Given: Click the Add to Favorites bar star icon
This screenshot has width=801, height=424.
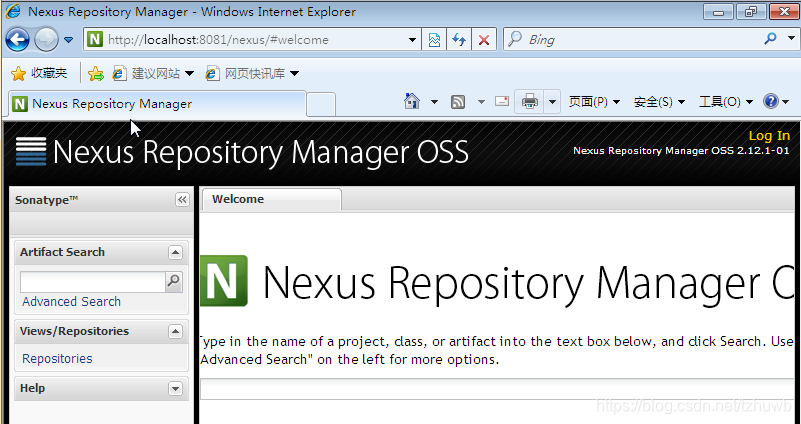Looking at the screenshot, I should click(96, 74).
